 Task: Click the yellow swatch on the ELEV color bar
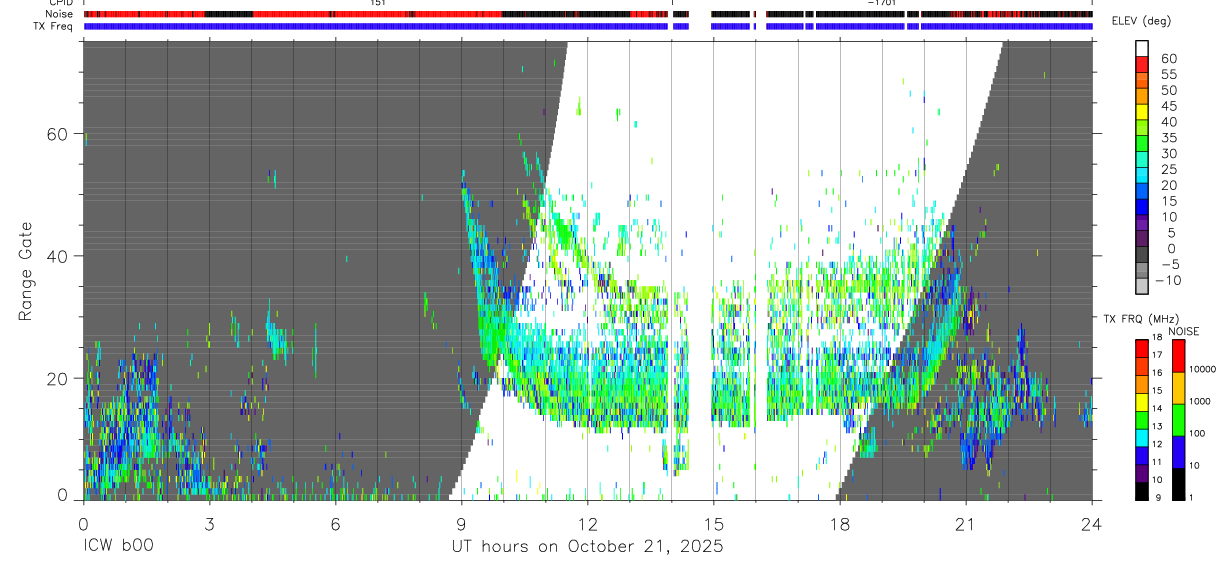pyautogui.click(x=1142, y=112)
